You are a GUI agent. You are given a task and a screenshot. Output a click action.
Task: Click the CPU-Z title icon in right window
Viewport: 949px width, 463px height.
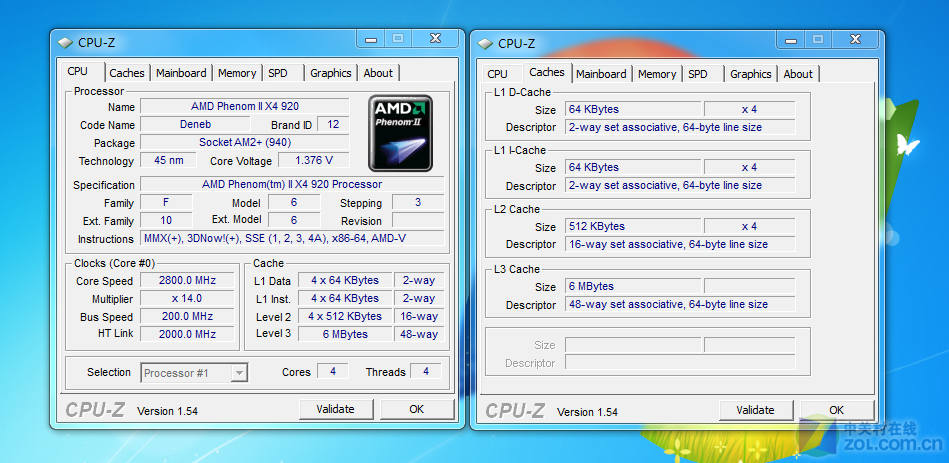pyautogui.click(x=485, y=43)
